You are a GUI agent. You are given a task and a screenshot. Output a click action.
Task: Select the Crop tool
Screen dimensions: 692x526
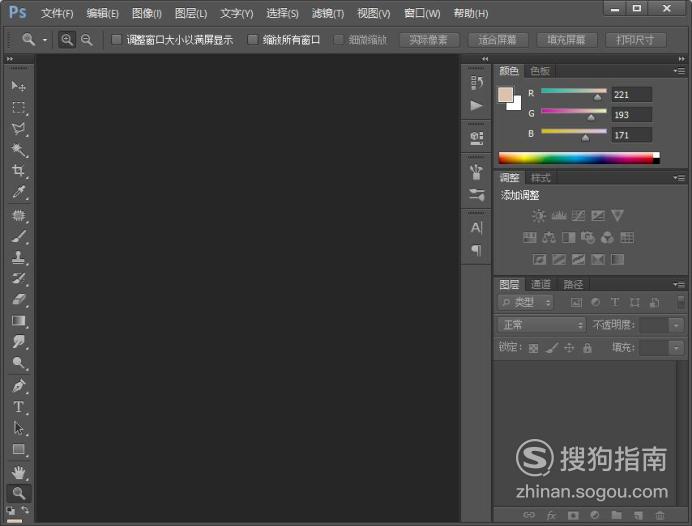coord(19,171)
